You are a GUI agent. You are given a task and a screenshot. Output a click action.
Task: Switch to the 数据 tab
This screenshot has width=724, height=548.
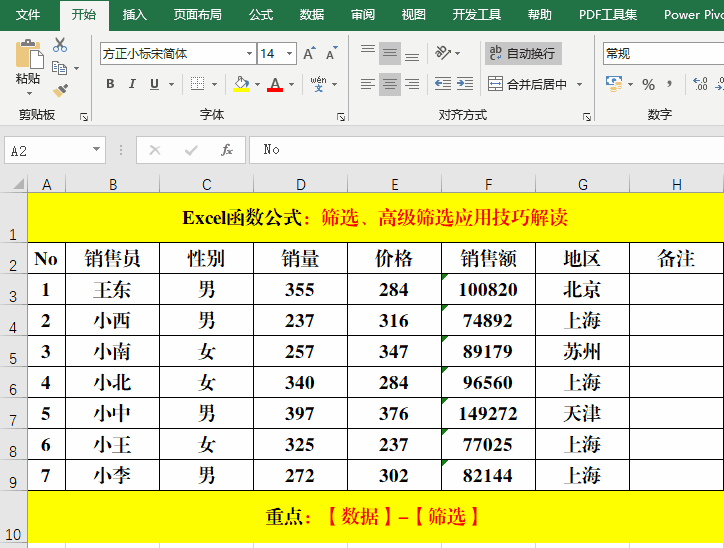point(312,15)
